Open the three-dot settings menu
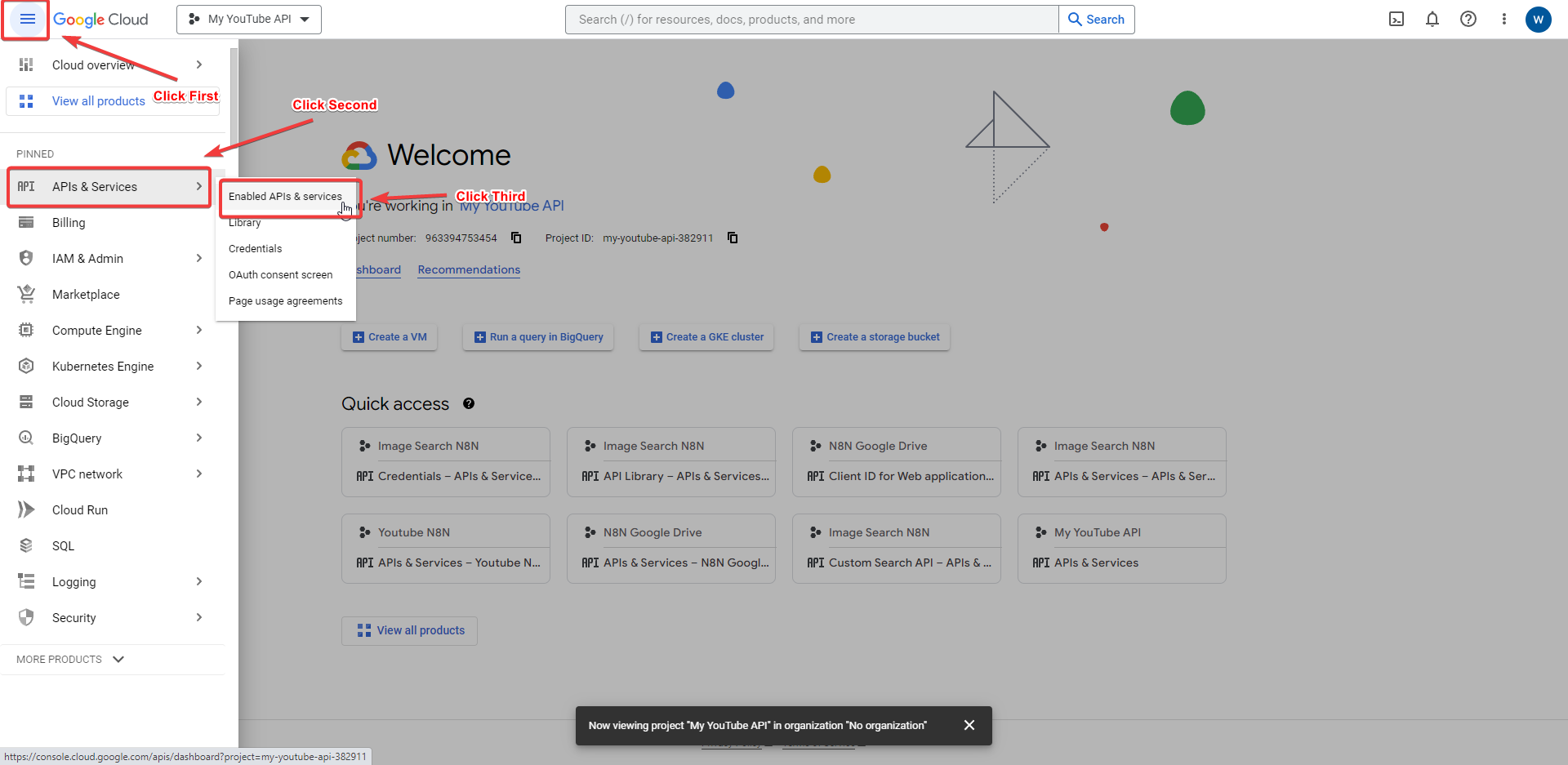The width and height of the screenshot is (1568, 765). point(1503,20)
